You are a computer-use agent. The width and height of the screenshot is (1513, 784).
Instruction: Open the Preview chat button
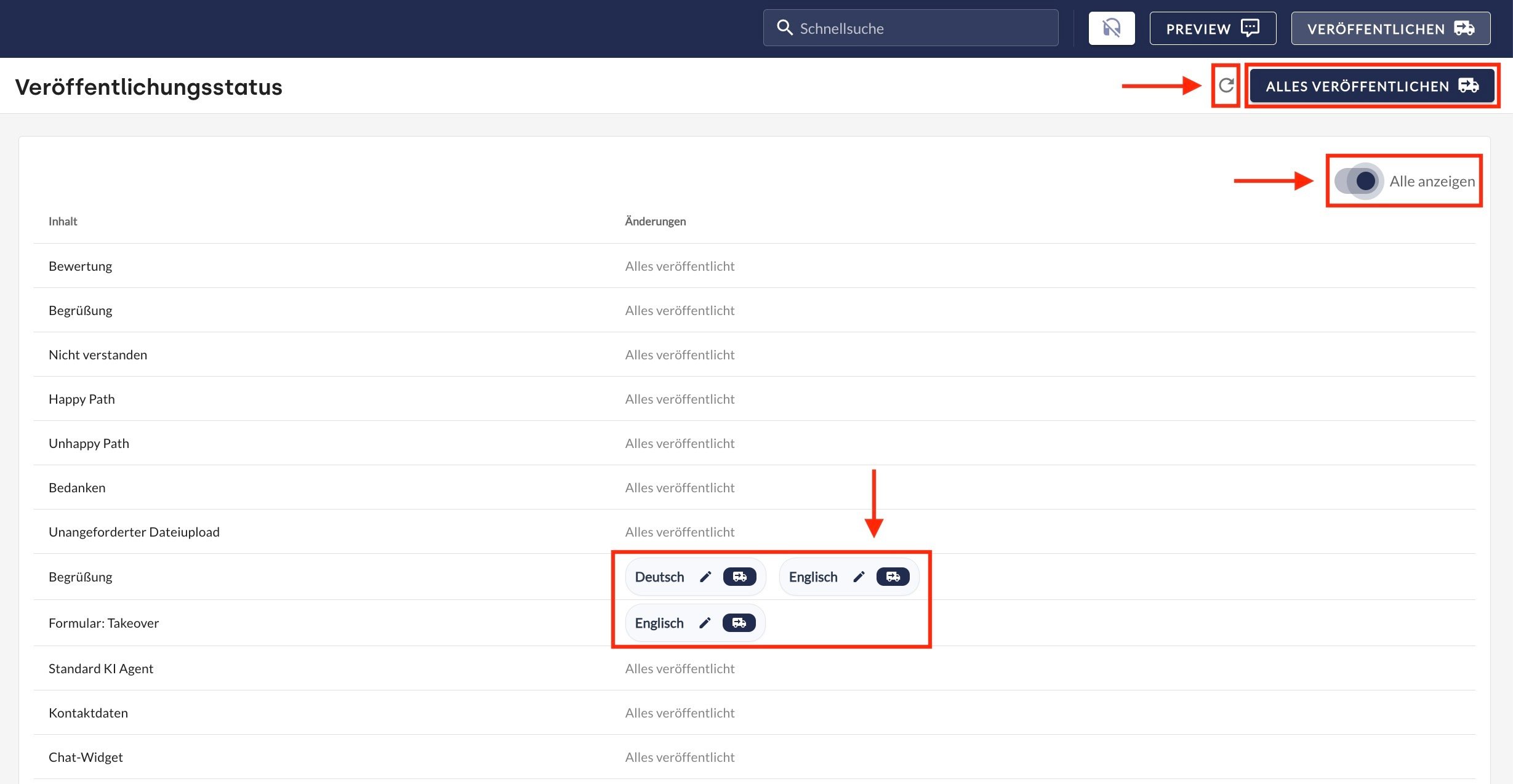click(x=1212, y=28)
